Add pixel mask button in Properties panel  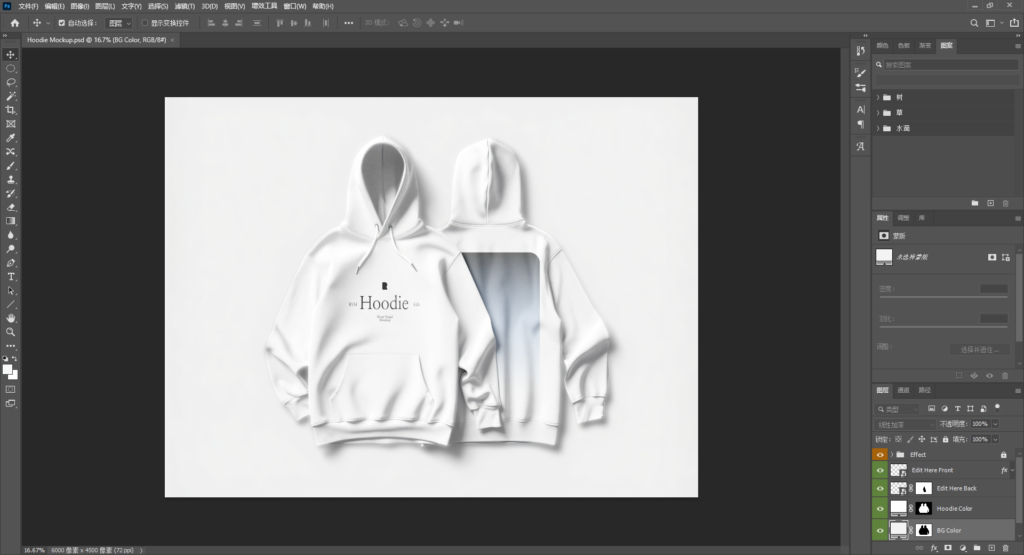[992, 257]
